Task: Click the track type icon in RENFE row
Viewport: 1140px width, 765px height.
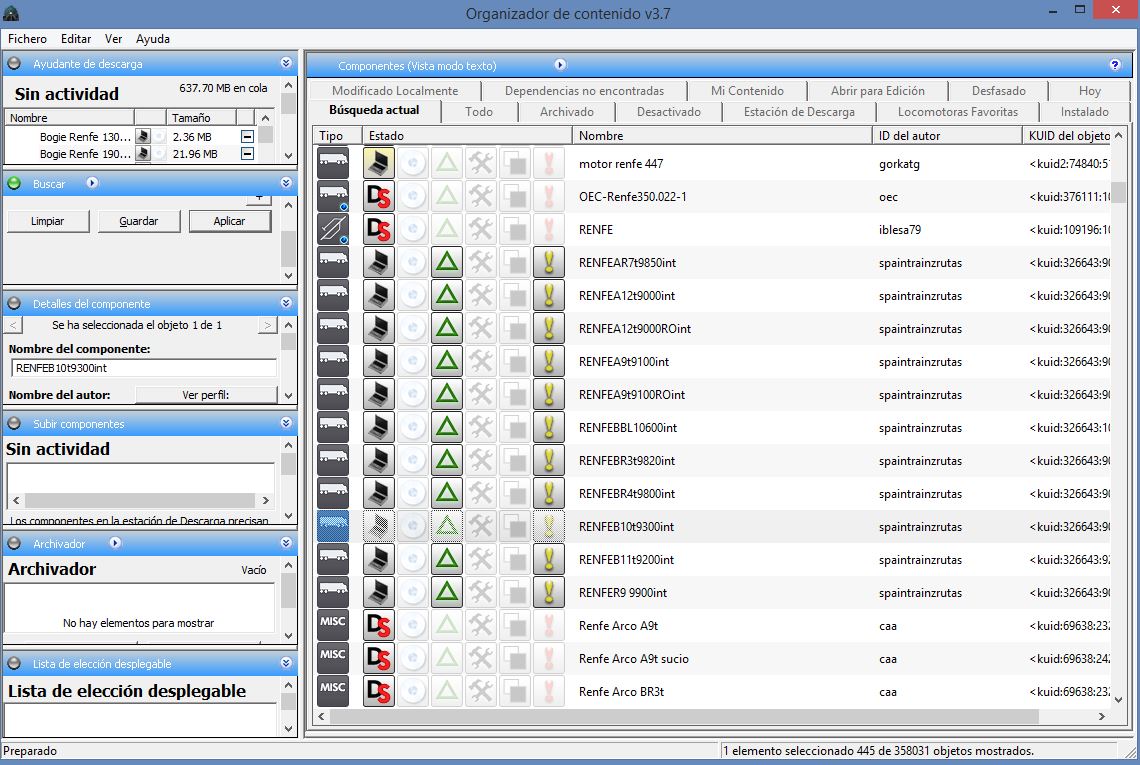Action: [333, 230]
